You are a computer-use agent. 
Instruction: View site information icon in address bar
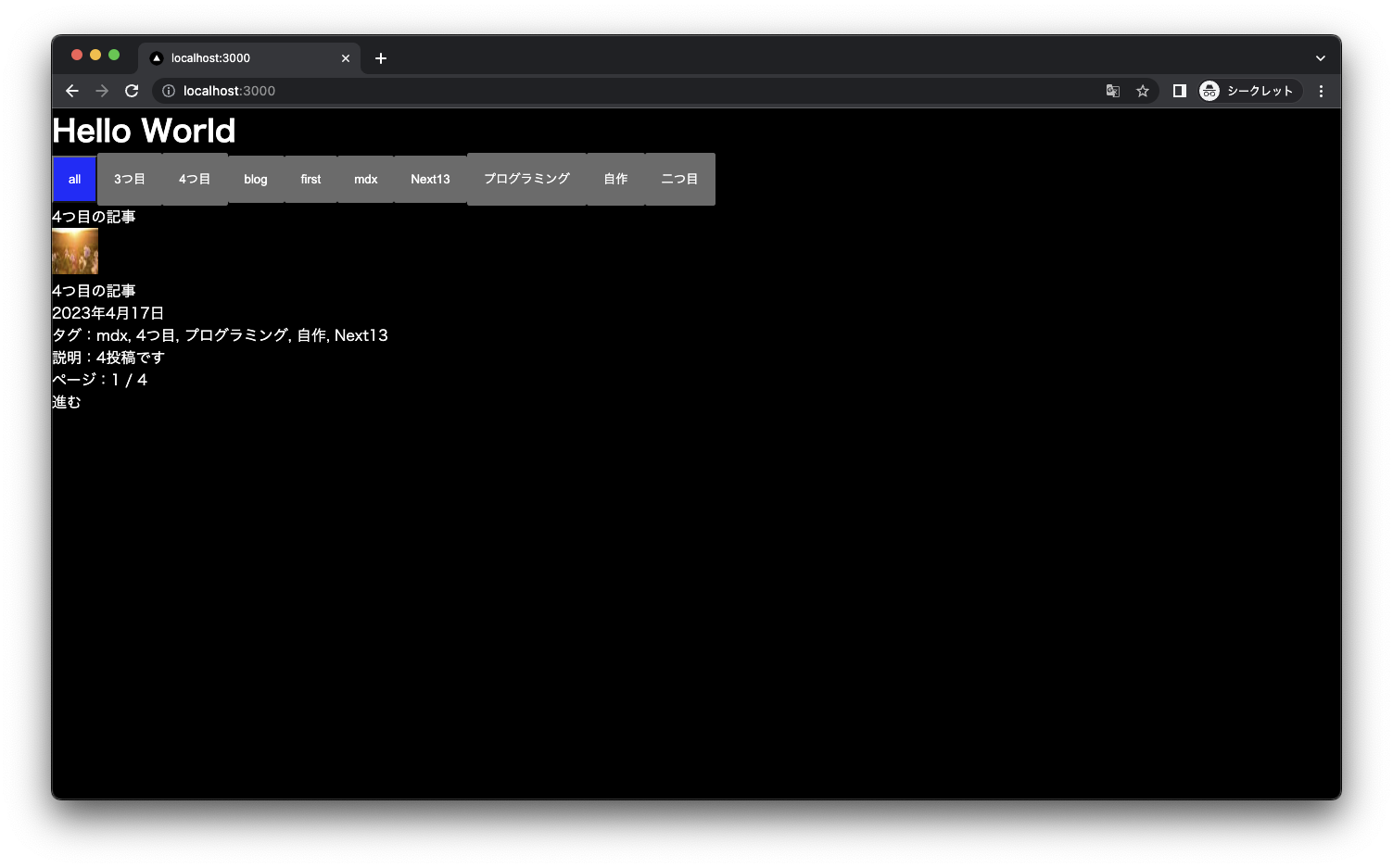(x=169, y=91)
